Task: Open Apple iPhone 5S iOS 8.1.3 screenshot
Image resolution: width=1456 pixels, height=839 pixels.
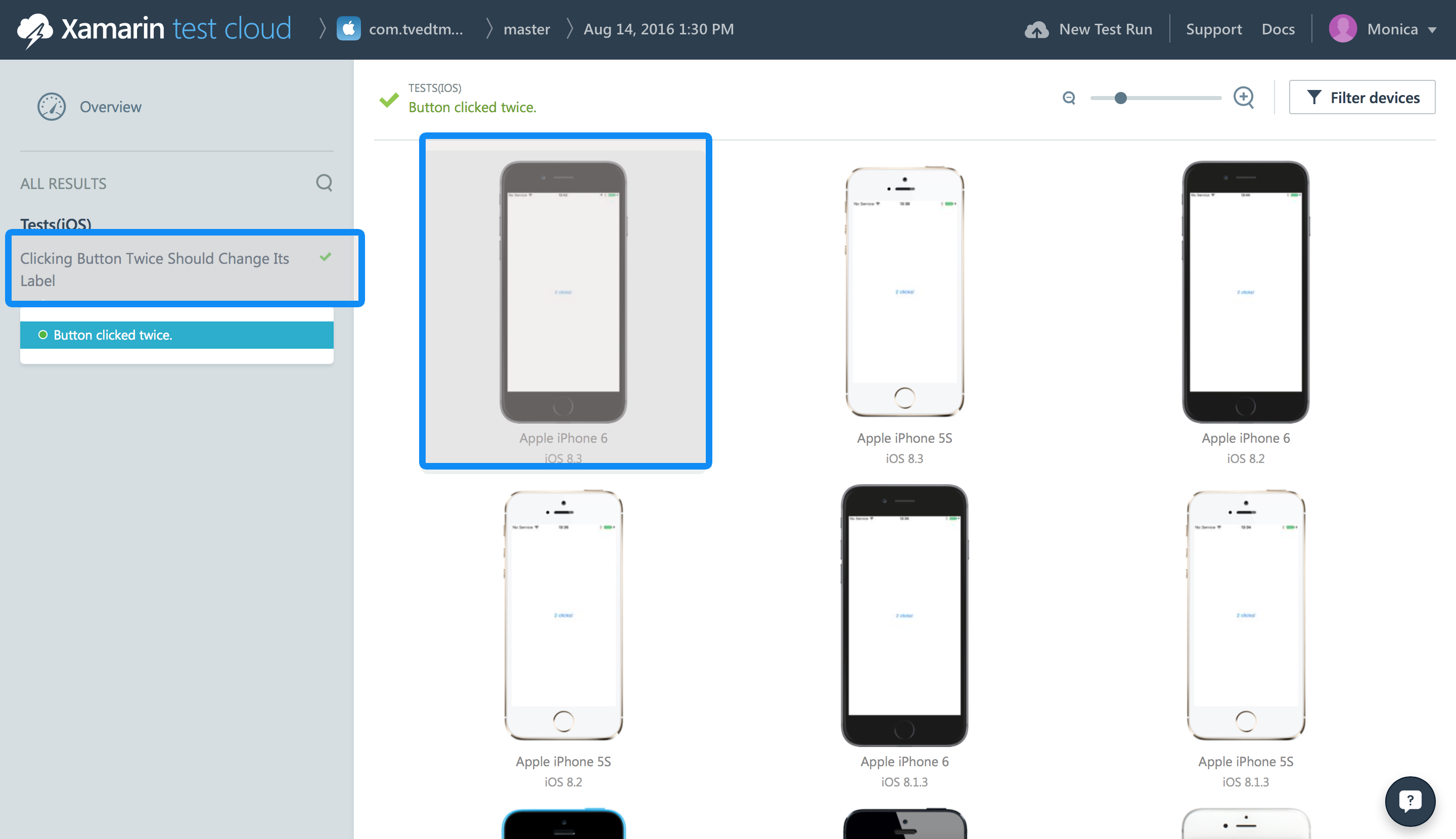Action: [x=1245, y=616]
